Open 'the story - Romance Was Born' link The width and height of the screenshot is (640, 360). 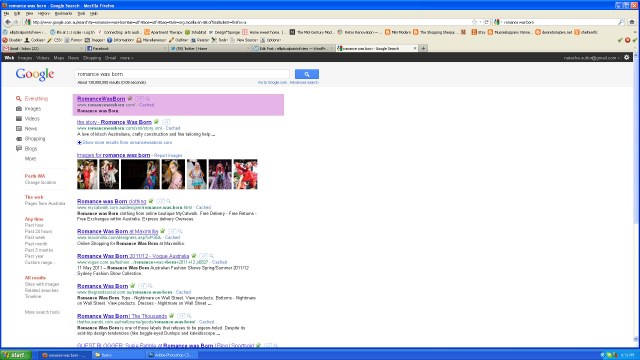click(x=114, y=122)
